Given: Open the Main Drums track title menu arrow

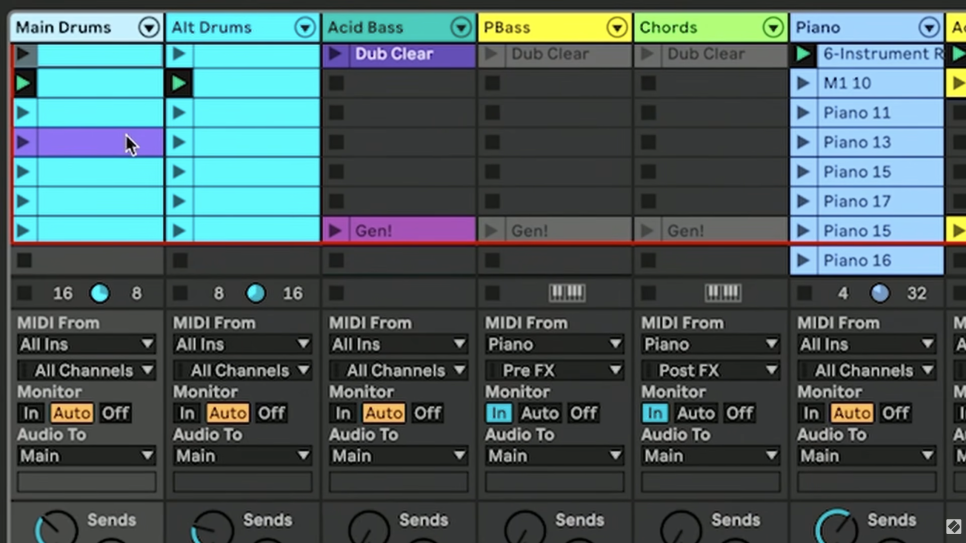Looking at the screenshot, I should (148, 28).
